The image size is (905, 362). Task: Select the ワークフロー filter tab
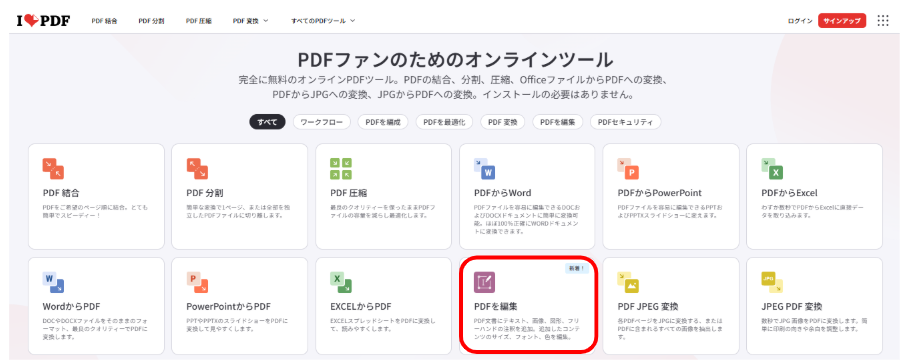pyautogui.click(x=321, y=122)
